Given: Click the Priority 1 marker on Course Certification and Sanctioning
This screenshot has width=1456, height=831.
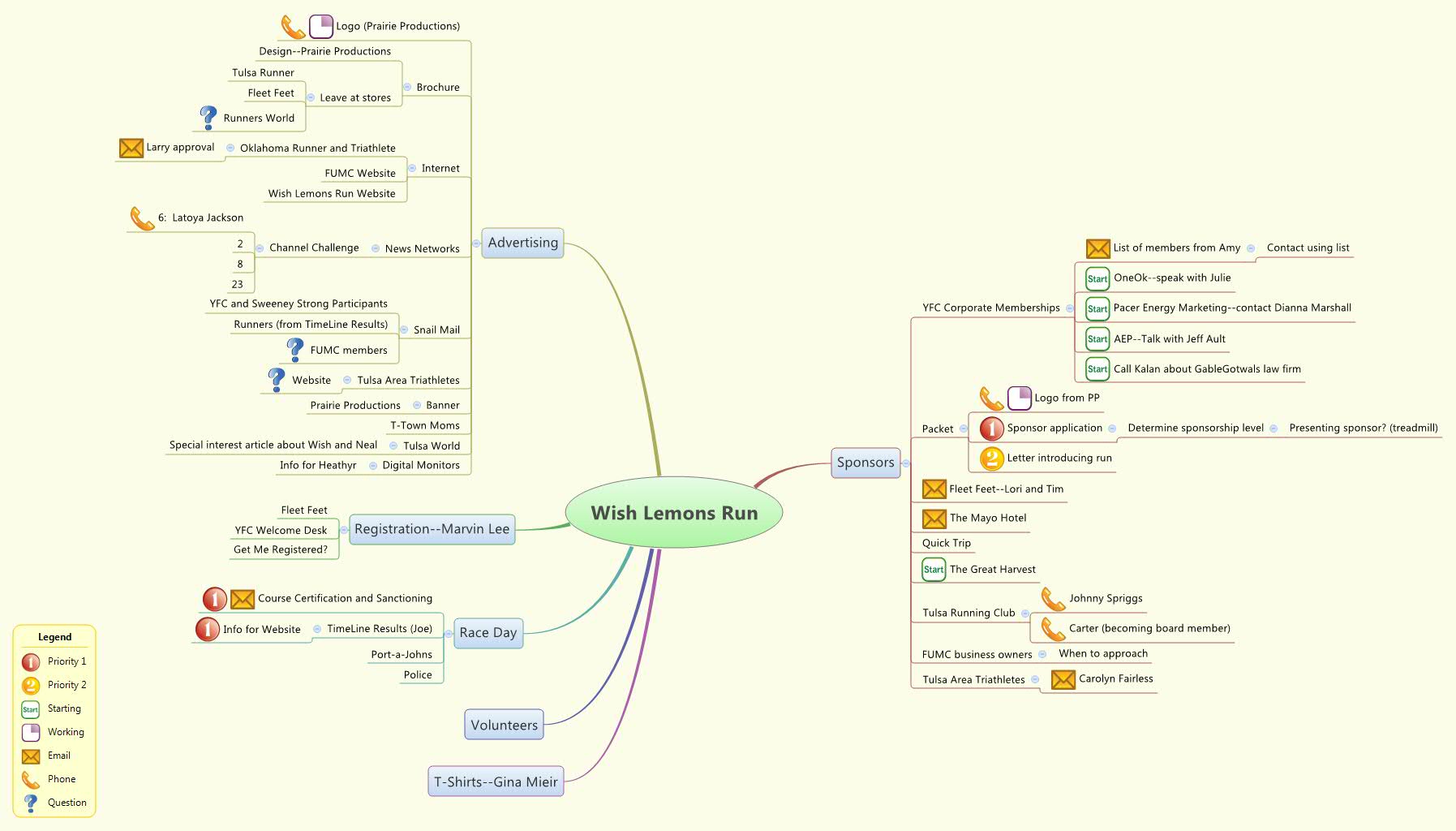Looking at the screenshot, I should tap(213, 598).
